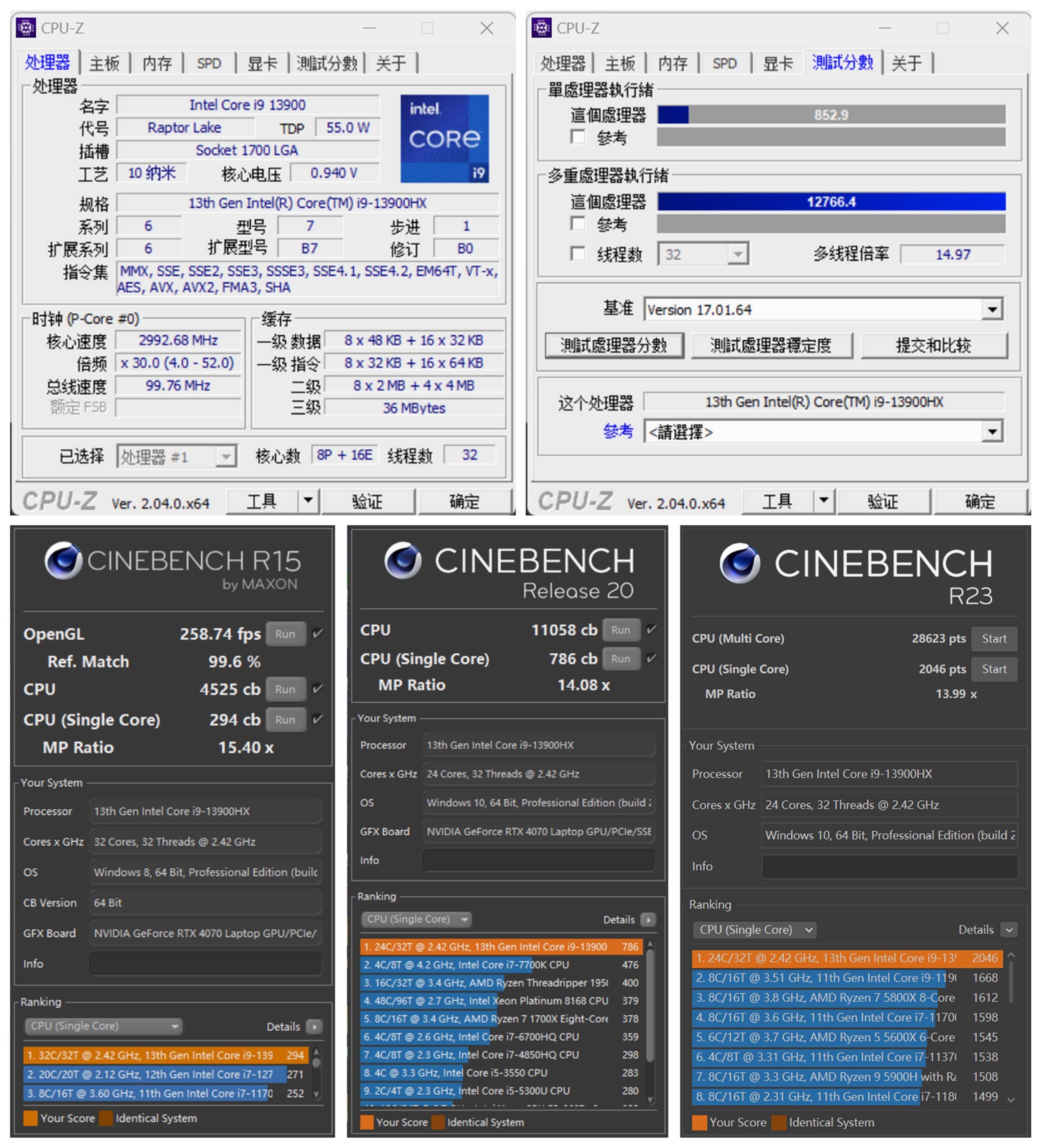This screenshot has width=1041, height=1148.
Task: Switch to 关于 tab in right CPU-Z window
Action: [x=907, y=63]
